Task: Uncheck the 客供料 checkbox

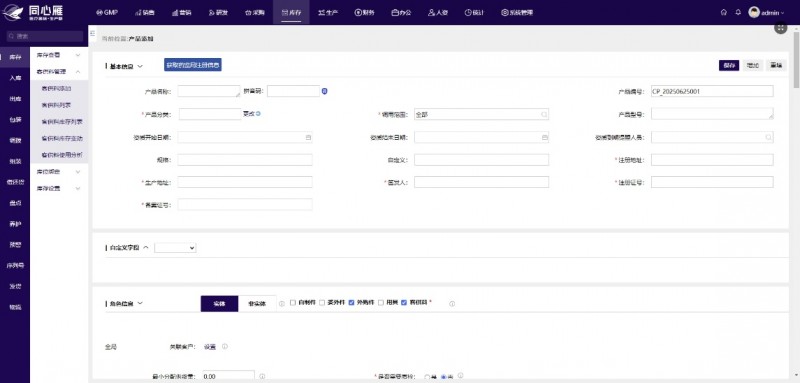Action: pyautogui.click(x=404, y=302)
